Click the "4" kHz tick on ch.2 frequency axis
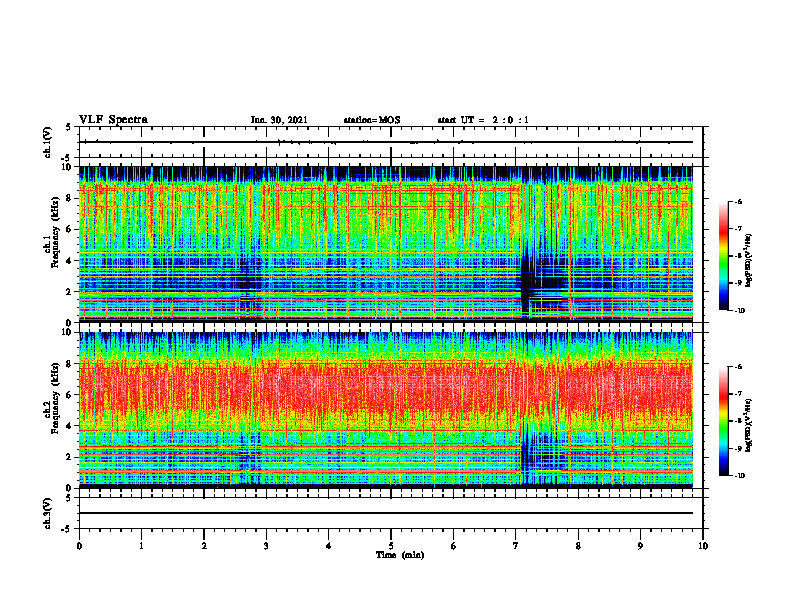The image size is (792, 612). pos(70,426)
